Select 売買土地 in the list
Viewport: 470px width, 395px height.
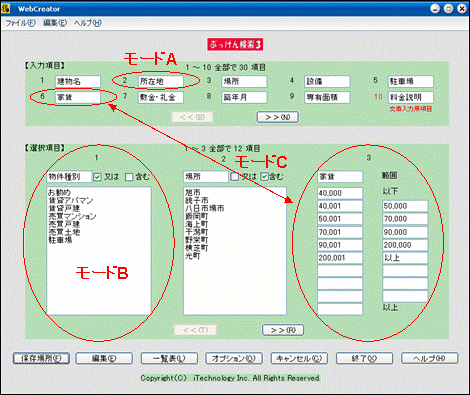click(x=64, y=232)
